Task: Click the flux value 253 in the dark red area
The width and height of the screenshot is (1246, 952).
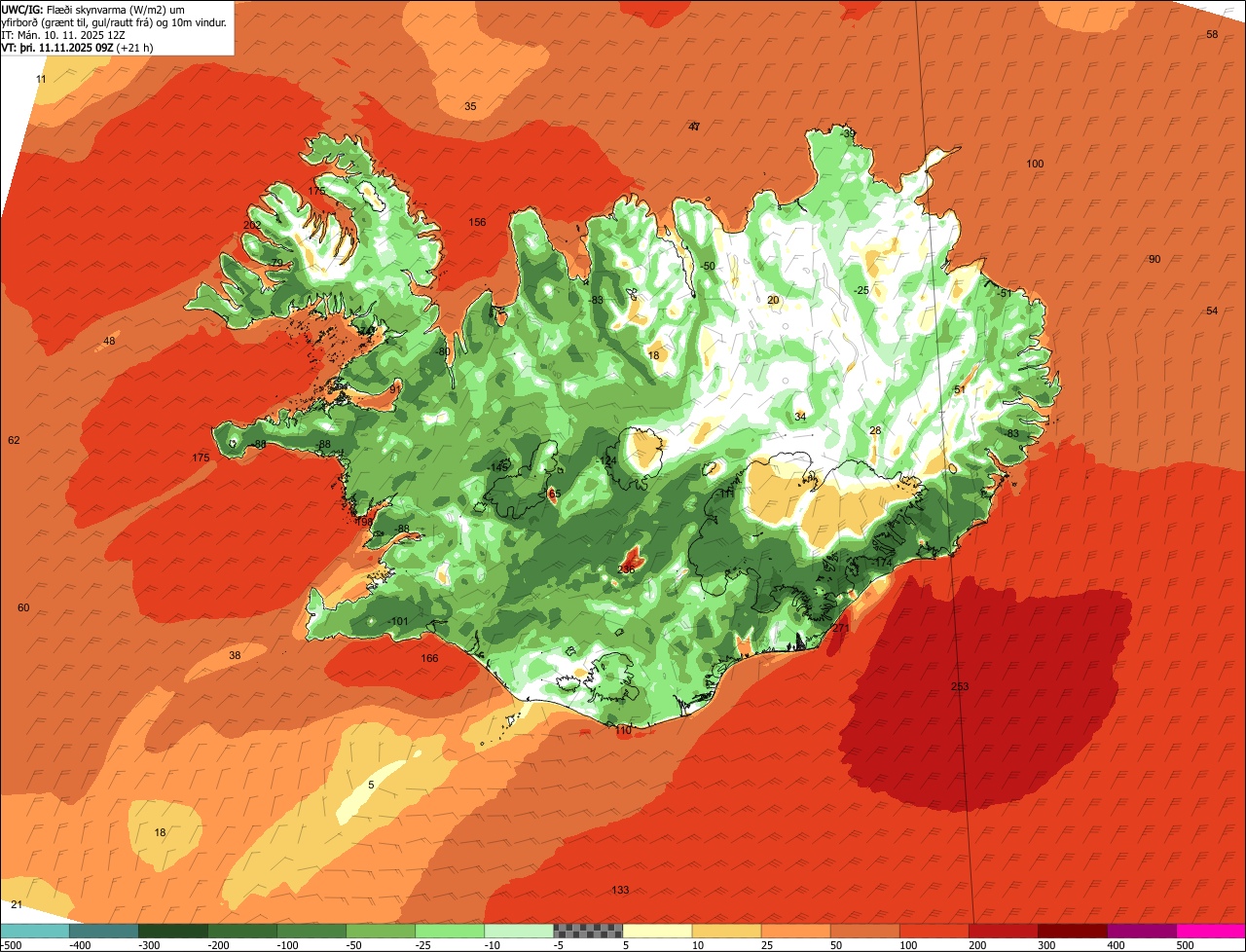Action: coord(960,687)
